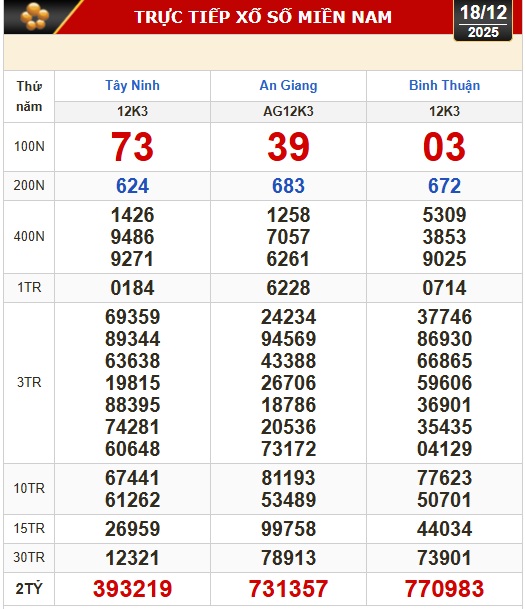This screenshot has width=525, height=609.
Task: Select the 400N number 5309
Action: tap(445, 215)
